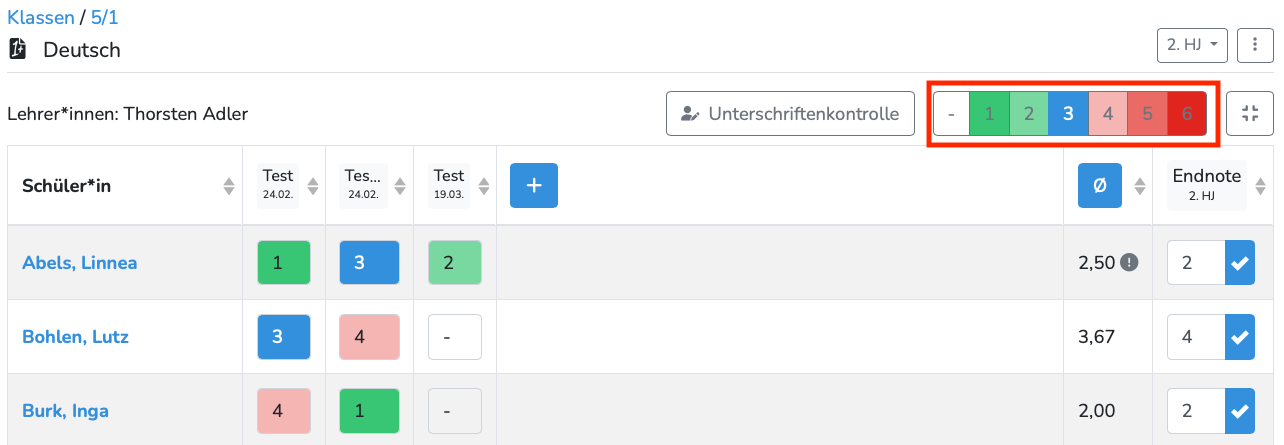
Task: Go to Klassen breadcrumb
Action: (x=40, y=17)
